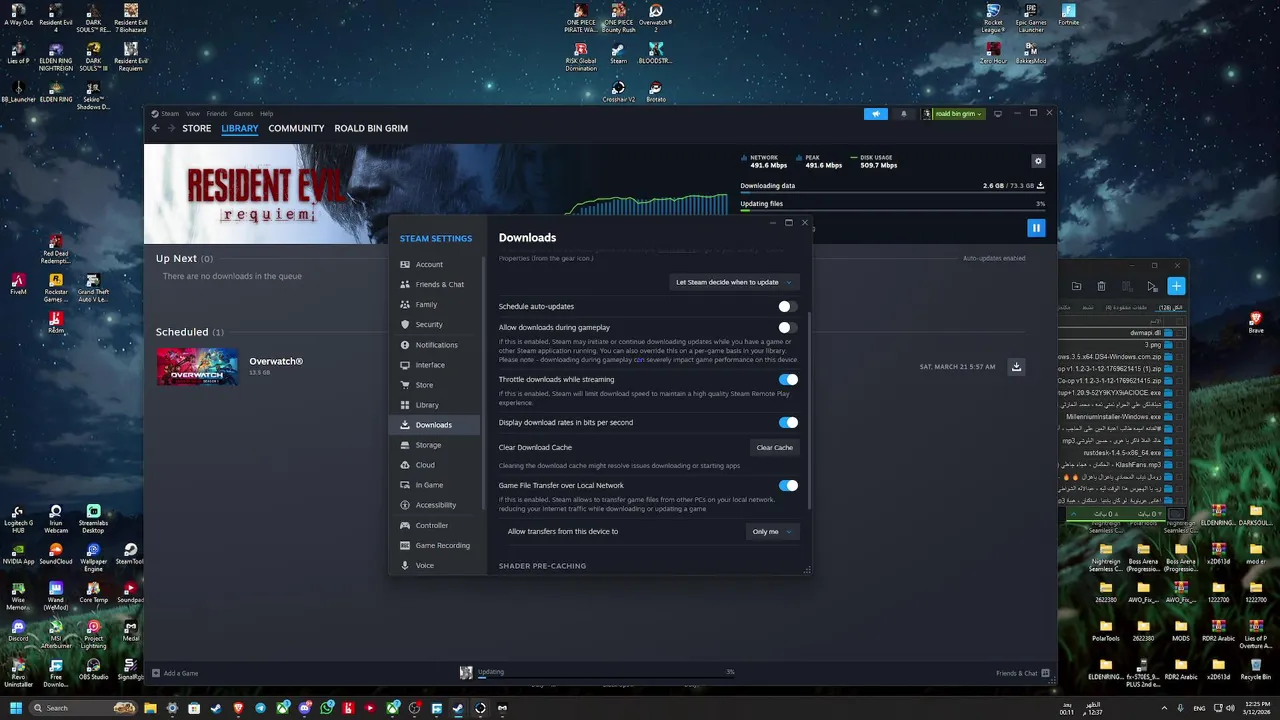Open Steam notifications bell icon
Image resolution: width=1280 pixels, height=720 pixels.
(904, 114)
